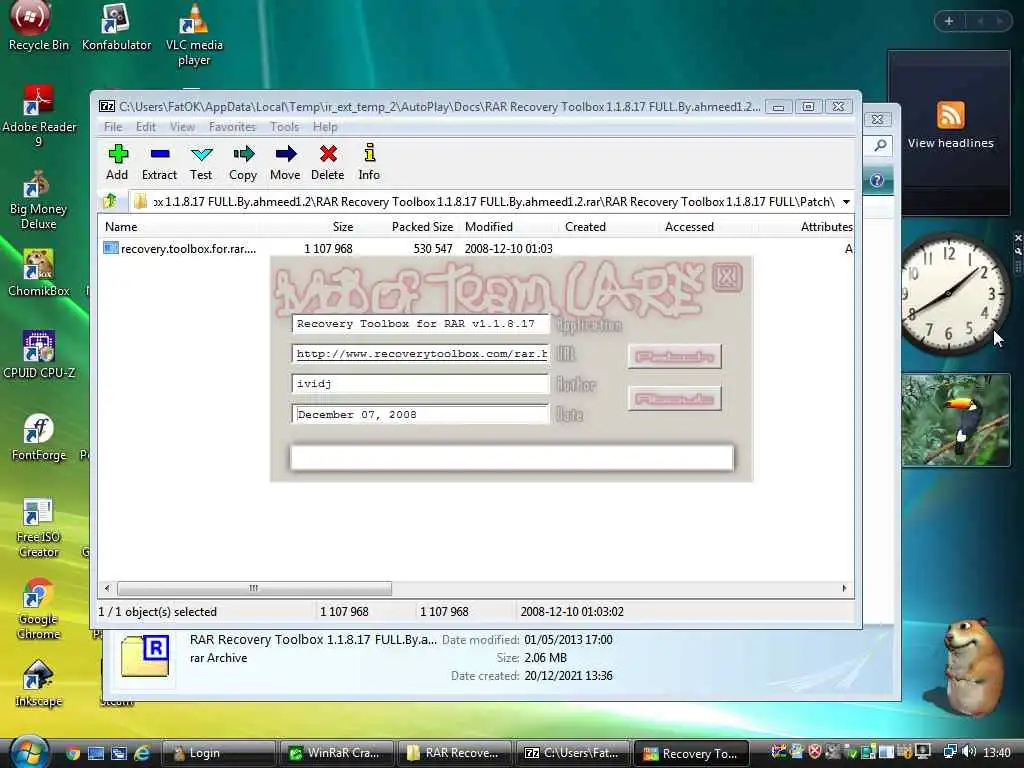1024x768 pixels.
Task: Click the Test archive icon
Action: [x=201, y=162]
